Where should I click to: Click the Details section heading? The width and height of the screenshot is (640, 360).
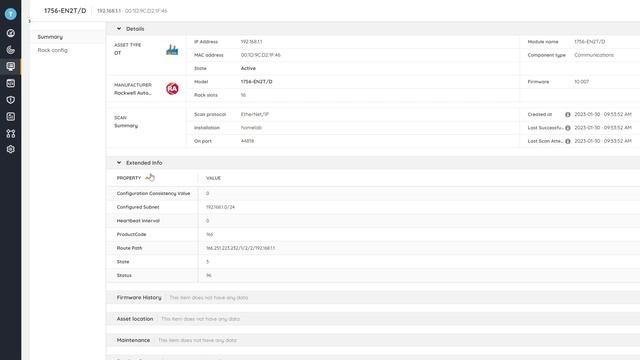(135, 29)
